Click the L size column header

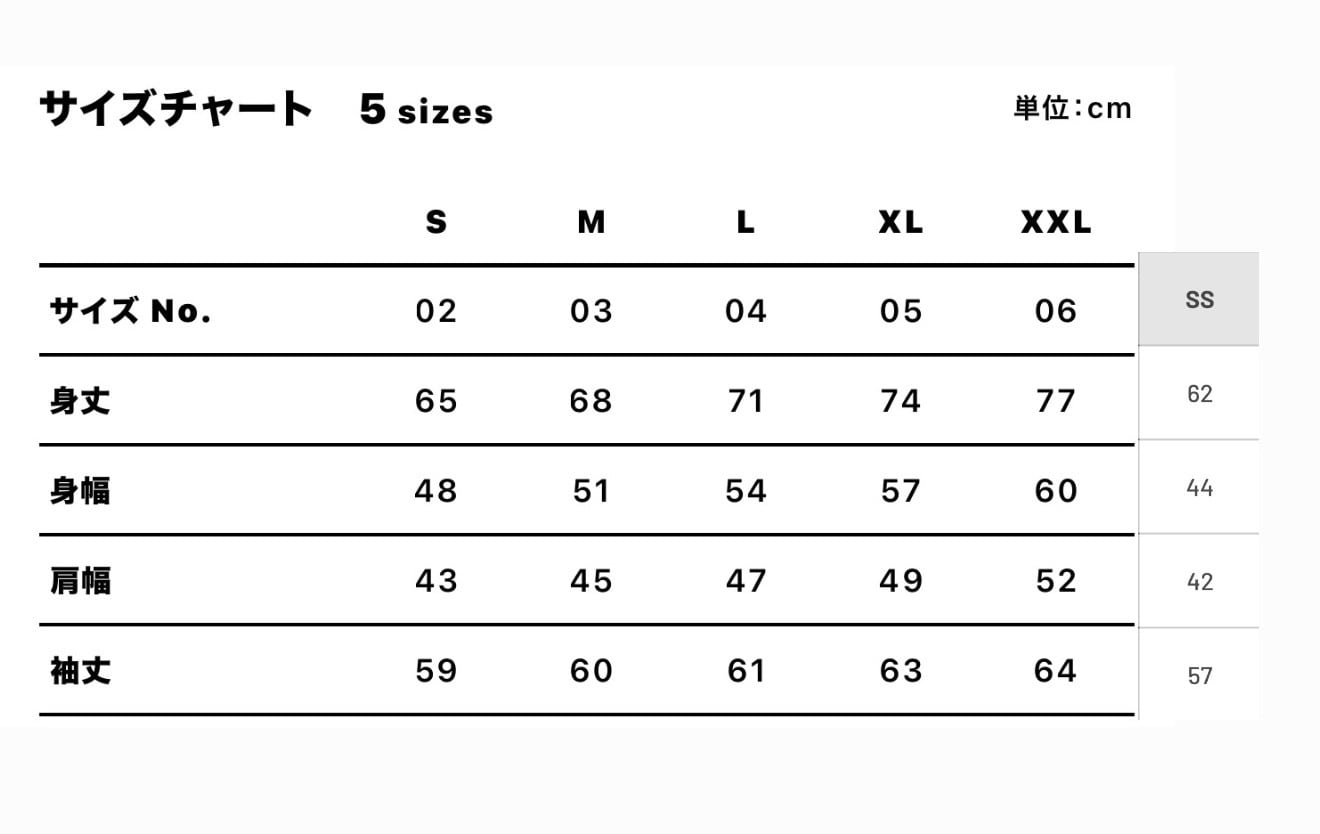pyautogui.click(x=745, y=222)
